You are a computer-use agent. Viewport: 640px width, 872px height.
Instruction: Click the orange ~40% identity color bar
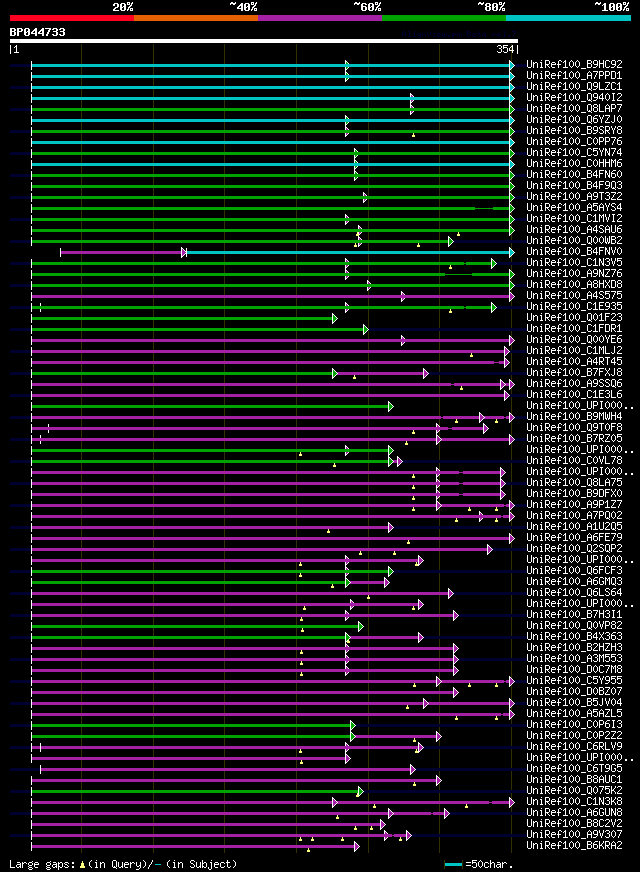tap(196, 18)
